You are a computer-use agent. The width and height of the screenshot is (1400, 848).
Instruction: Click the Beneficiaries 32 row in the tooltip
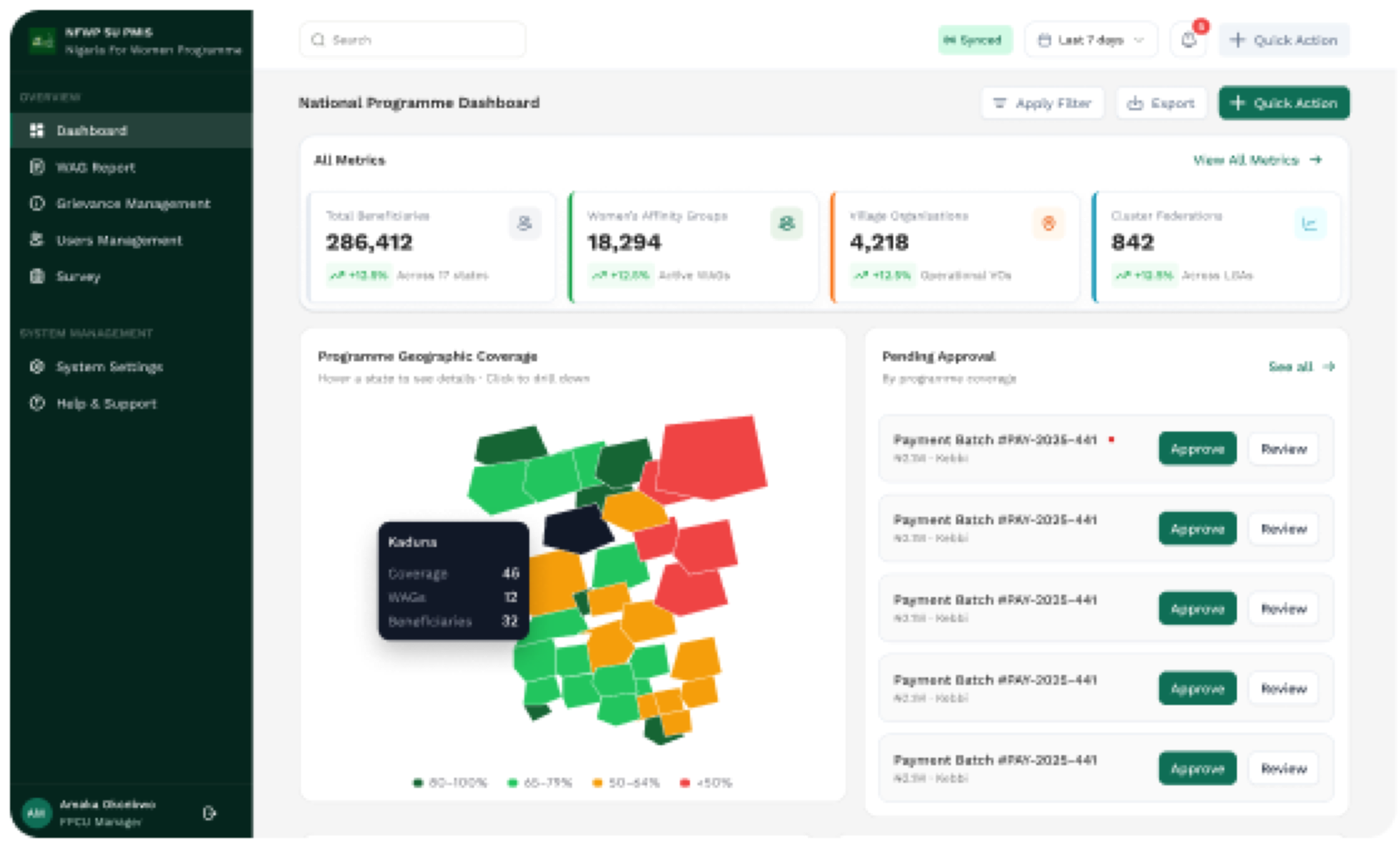(453, 621)
